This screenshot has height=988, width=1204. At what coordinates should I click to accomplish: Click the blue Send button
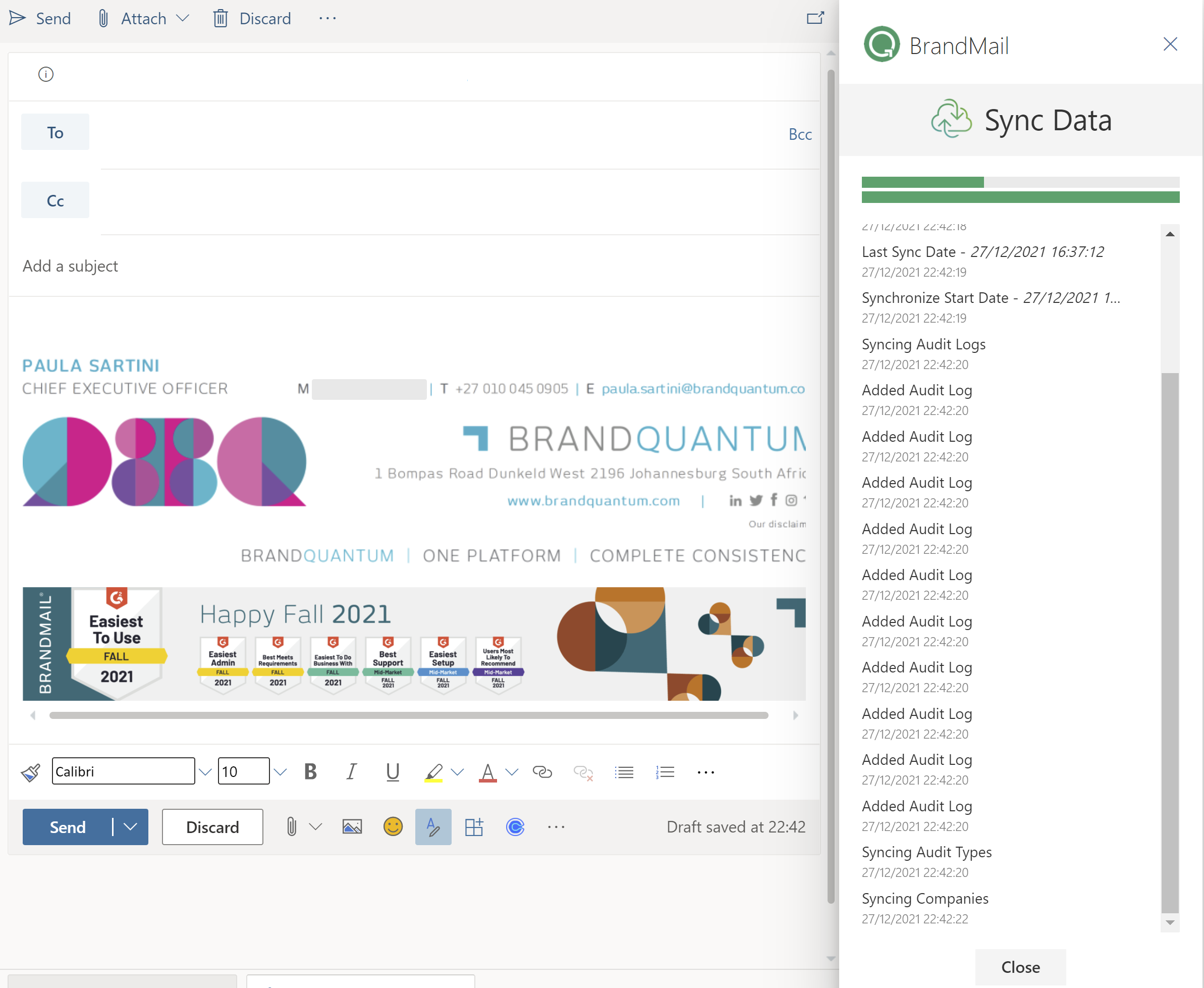pyautogui.click(x=67, y=827)
